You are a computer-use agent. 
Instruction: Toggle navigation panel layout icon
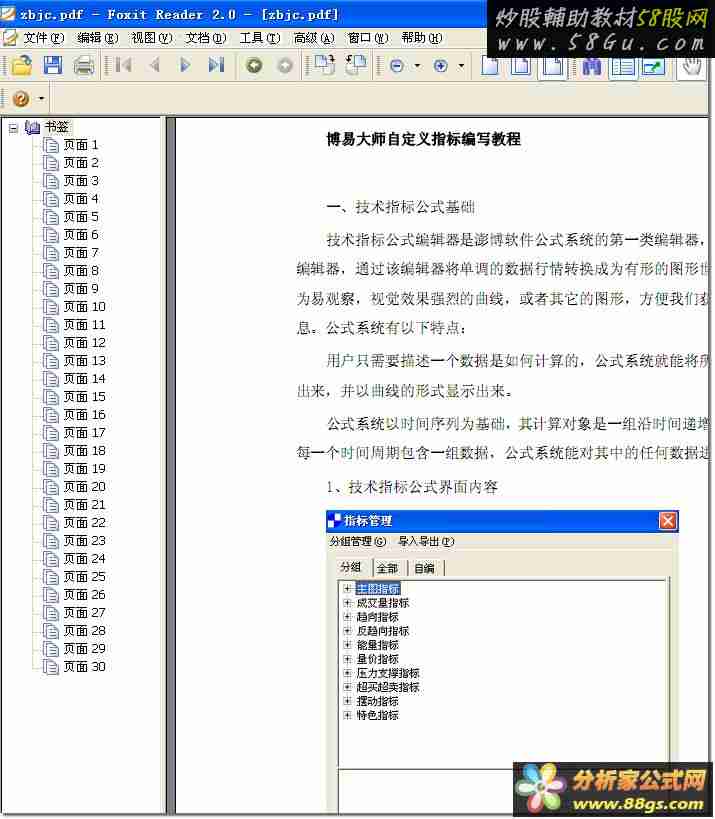point(623,67)
